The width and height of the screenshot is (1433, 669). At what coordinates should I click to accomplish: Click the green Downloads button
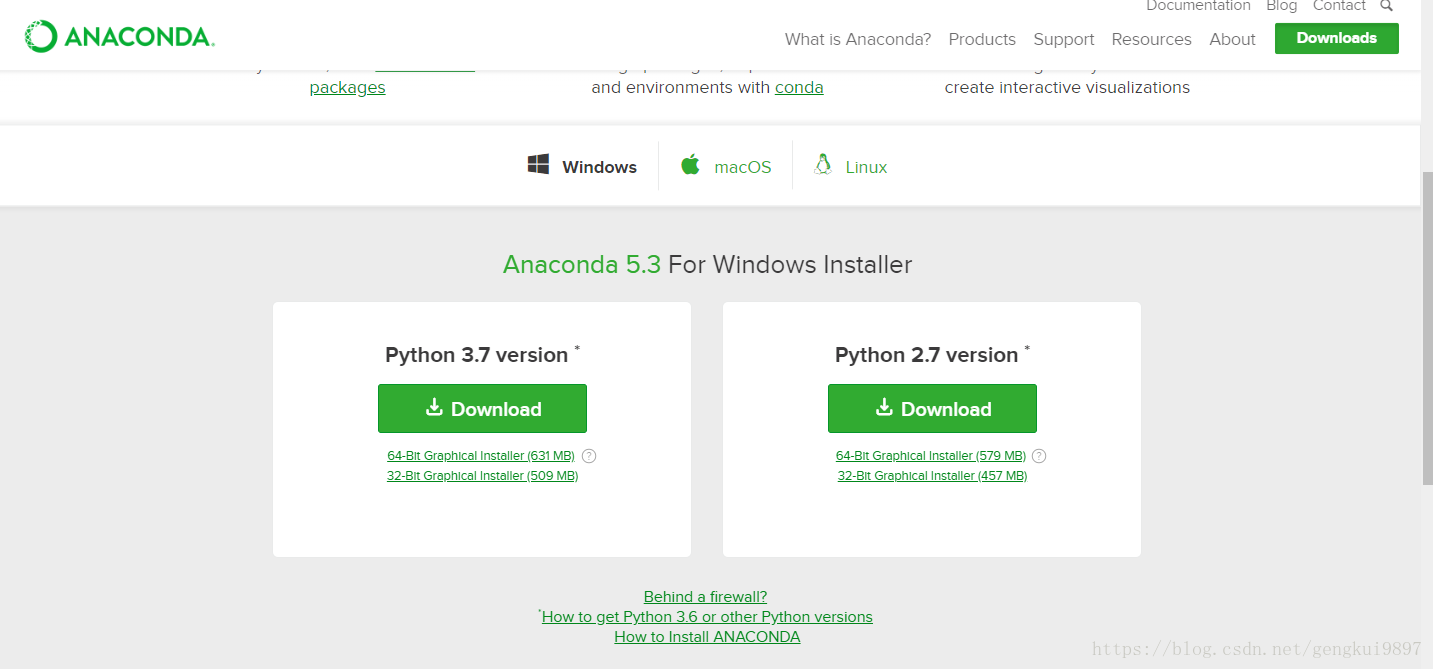(1336, 37)
